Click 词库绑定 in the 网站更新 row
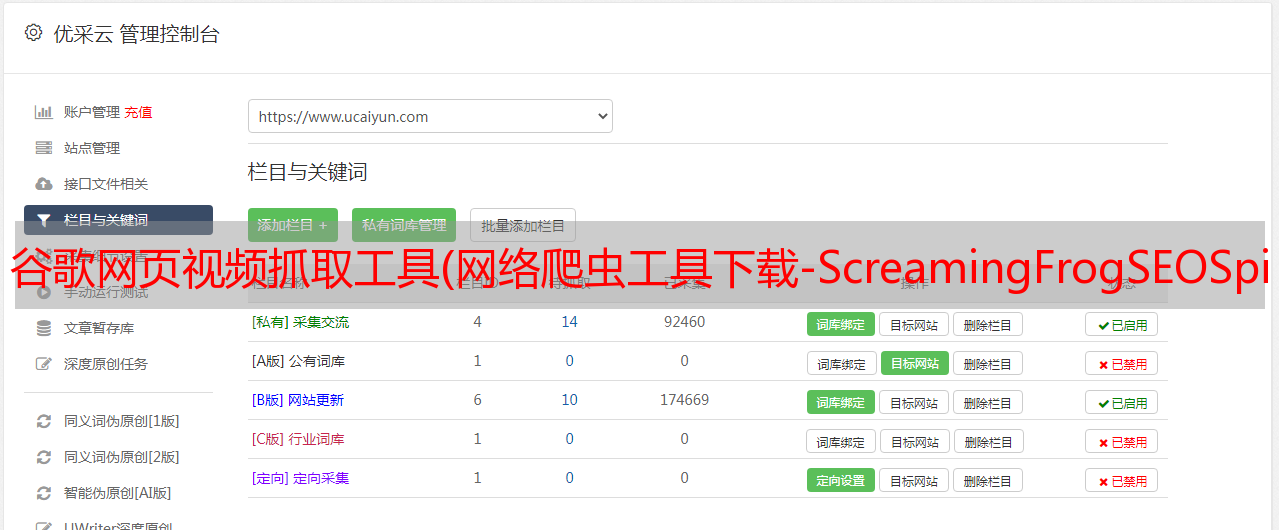Image resolution: width=1279 pixels, height=530 pixels. [x=841, y=402]
